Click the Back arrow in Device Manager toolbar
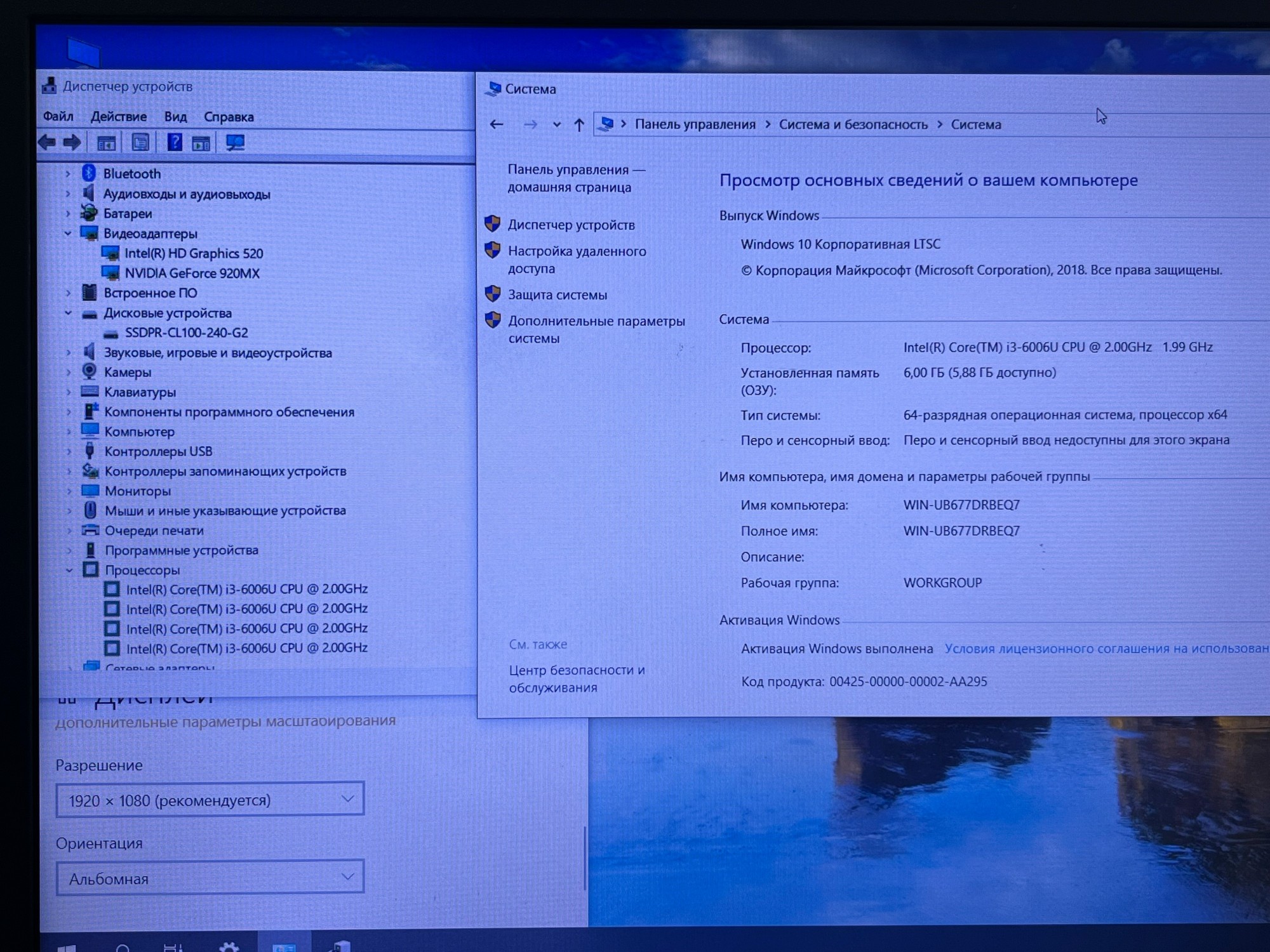1270x952 pixels. (48, 142)
